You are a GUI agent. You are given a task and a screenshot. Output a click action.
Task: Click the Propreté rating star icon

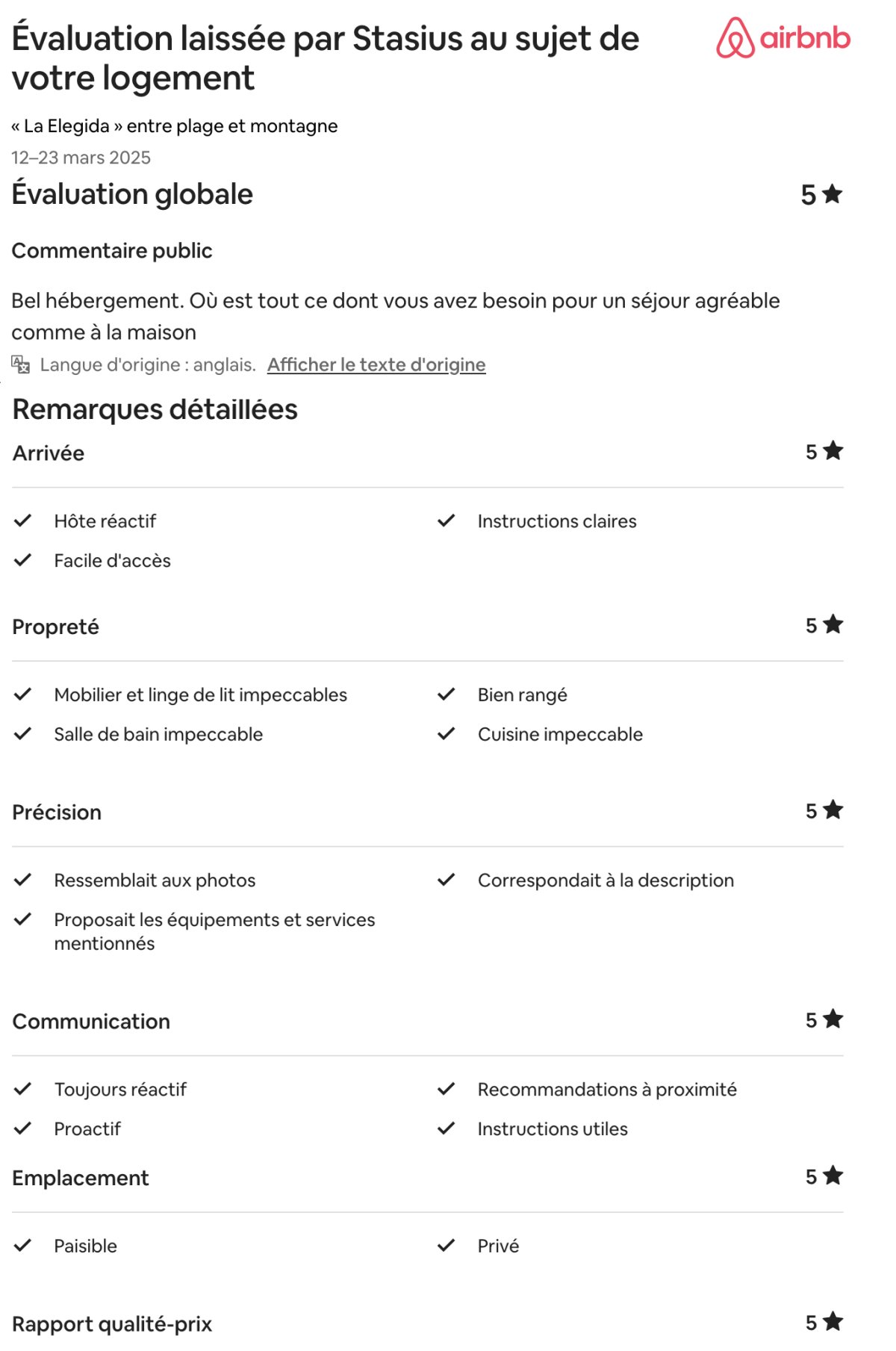833,624
